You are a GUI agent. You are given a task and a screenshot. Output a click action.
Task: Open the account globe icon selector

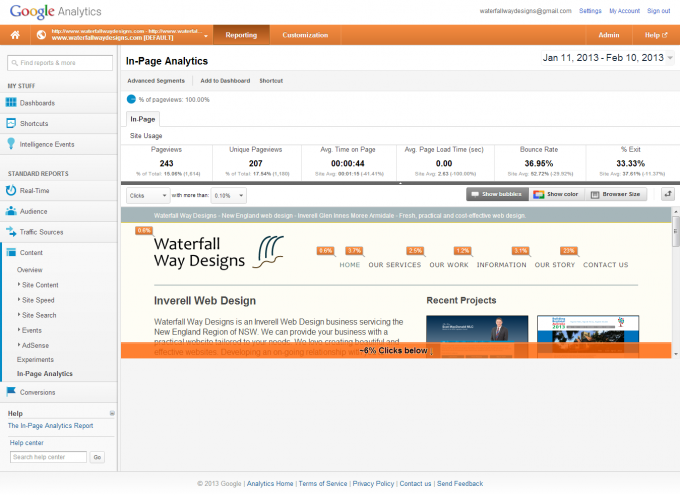coord(41,35)
